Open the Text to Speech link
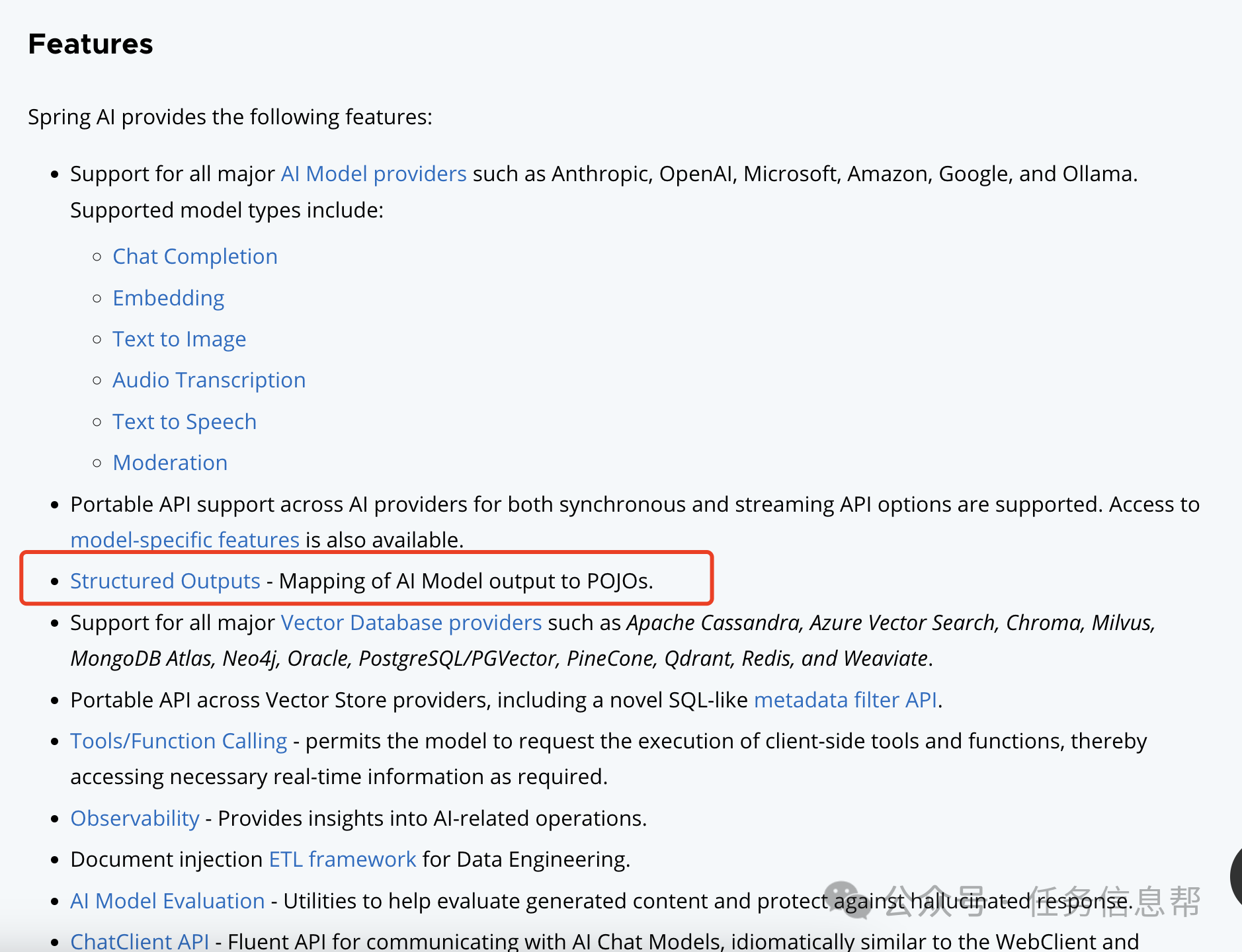This screenshot has width=1242, height=952. (x=185, y=422)
